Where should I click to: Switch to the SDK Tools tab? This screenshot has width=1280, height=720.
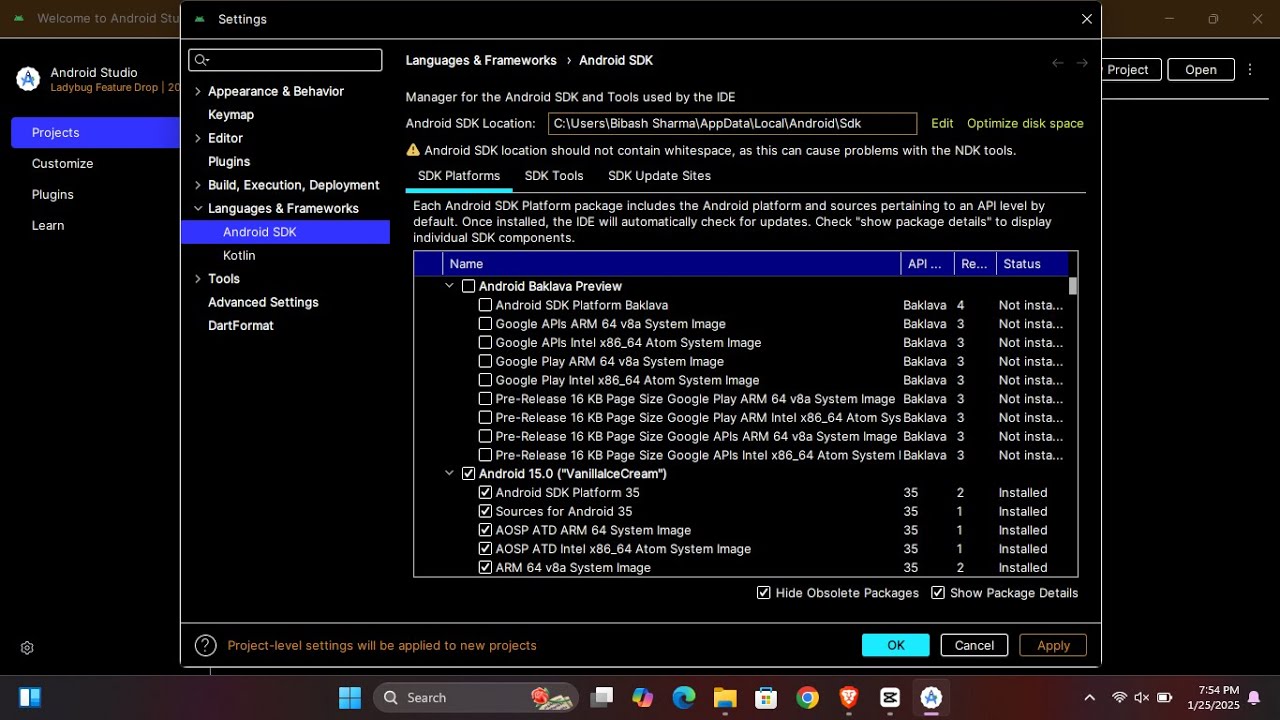pyautogui.click(x=554, y=176)
